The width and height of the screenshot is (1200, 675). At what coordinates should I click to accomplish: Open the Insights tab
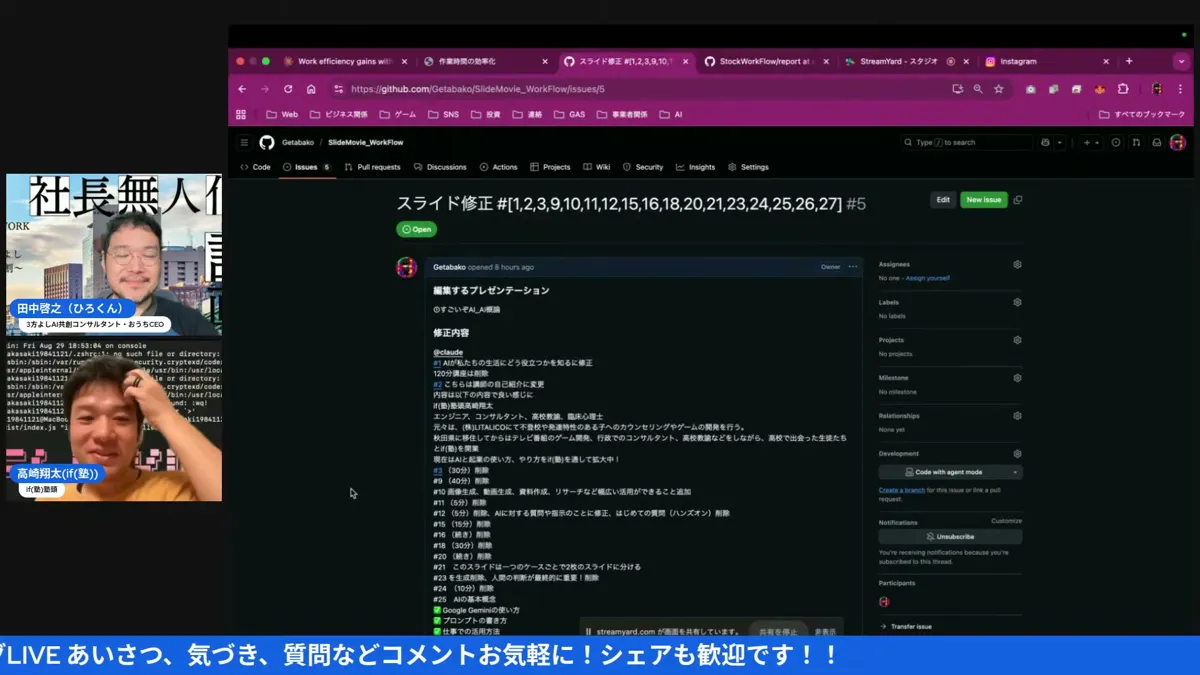coord(695,167)
